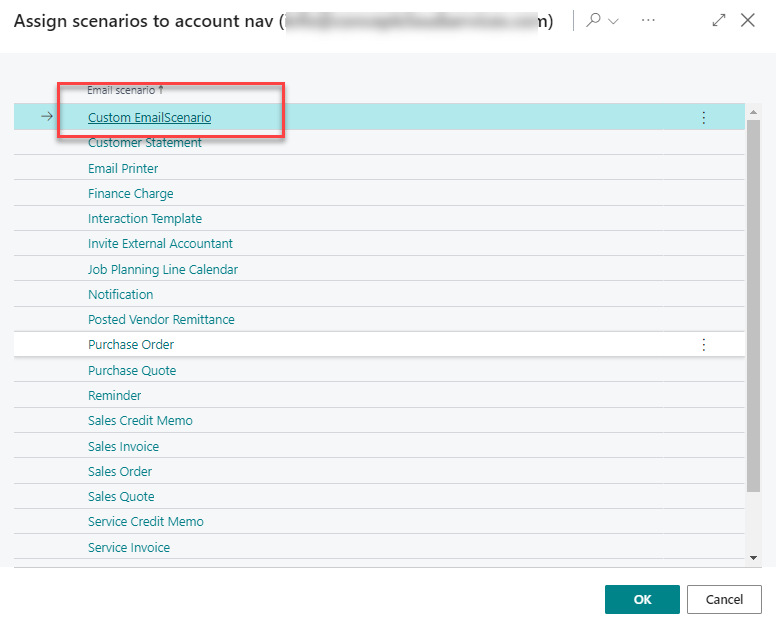Select Interaction Template scenario
Screen dimensions: 776x631
(x=145, y=219)
